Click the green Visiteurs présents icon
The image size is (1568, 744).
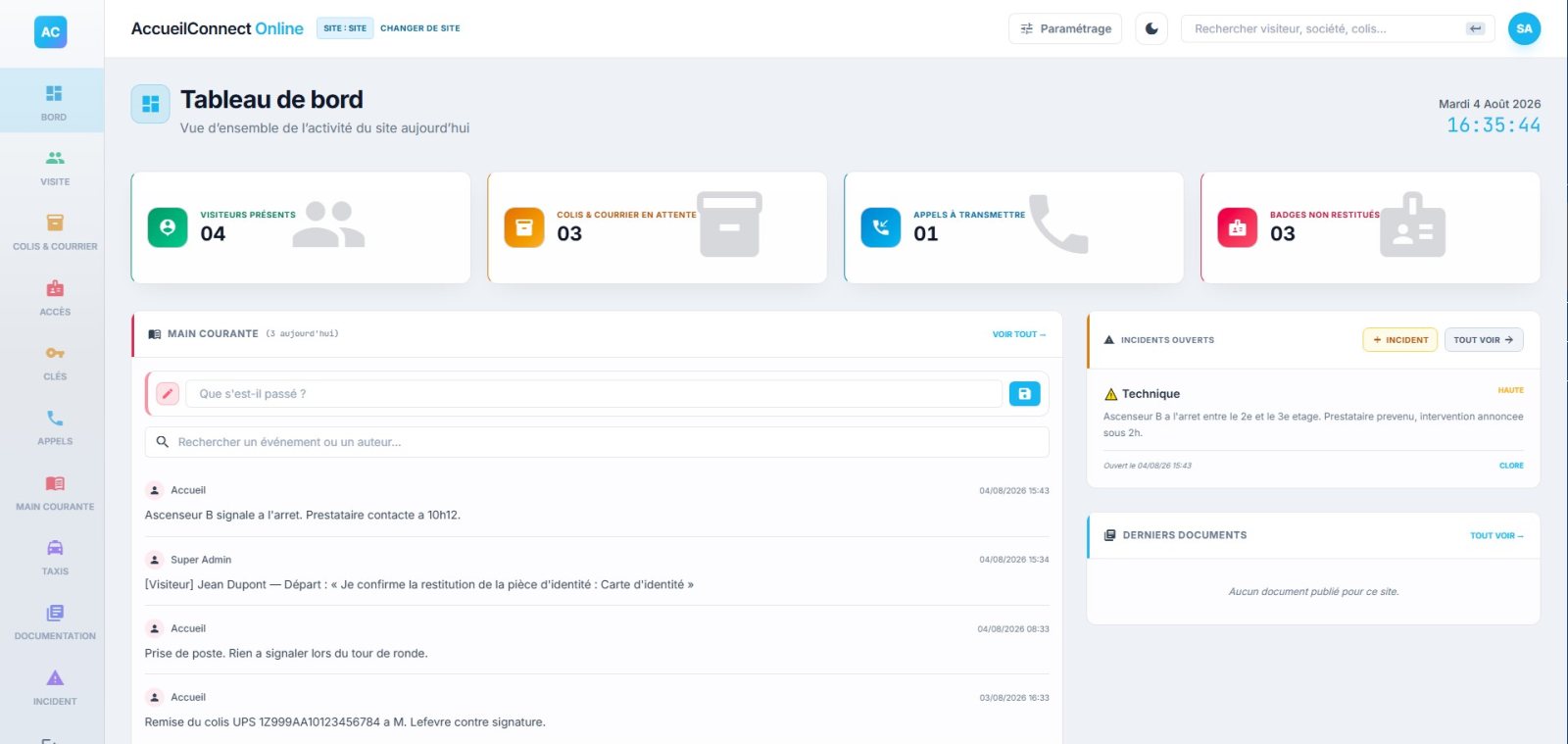tap(168, 227)
